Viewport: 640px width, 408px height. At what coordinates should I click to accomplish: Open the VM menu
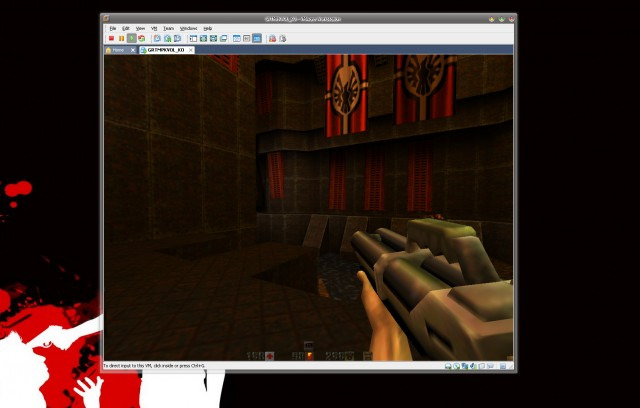[154, 29]
